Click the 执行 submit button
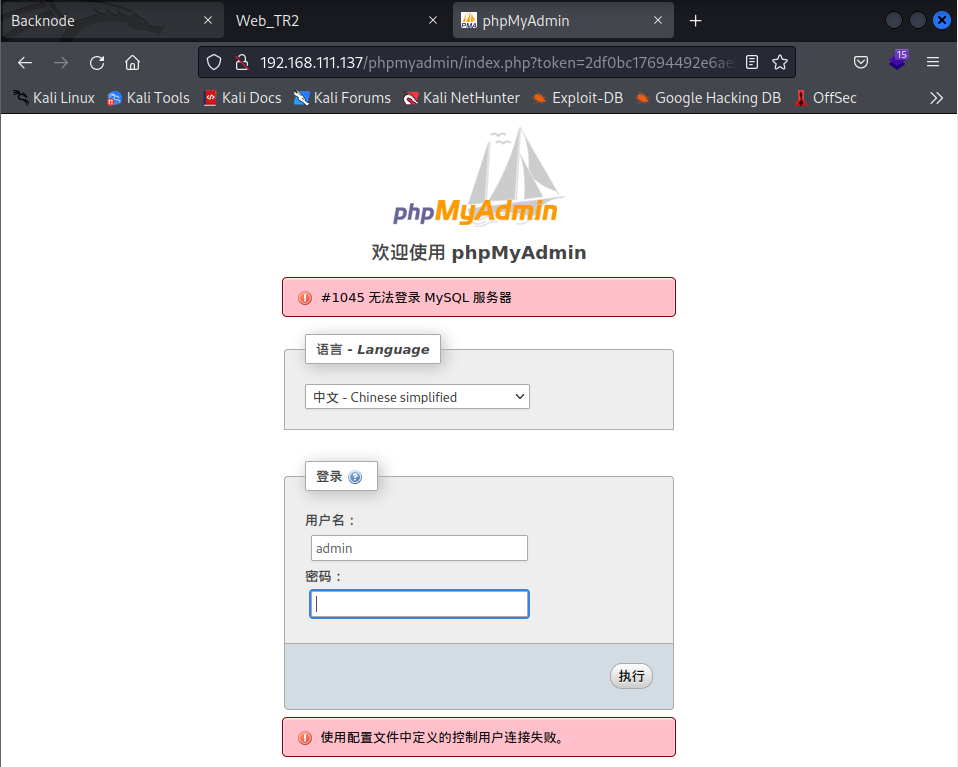Screen dimensions: 958x767 point(631,676)
